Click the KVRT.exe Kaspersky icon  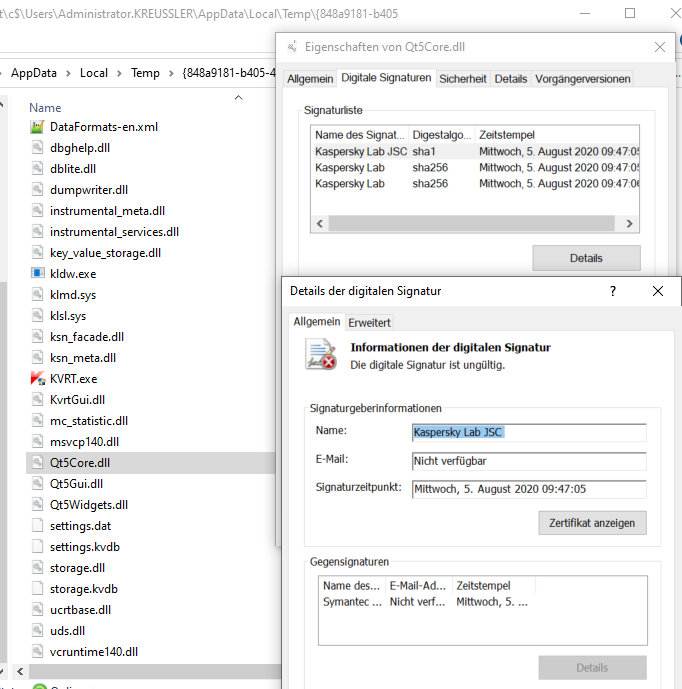[38, 378]
